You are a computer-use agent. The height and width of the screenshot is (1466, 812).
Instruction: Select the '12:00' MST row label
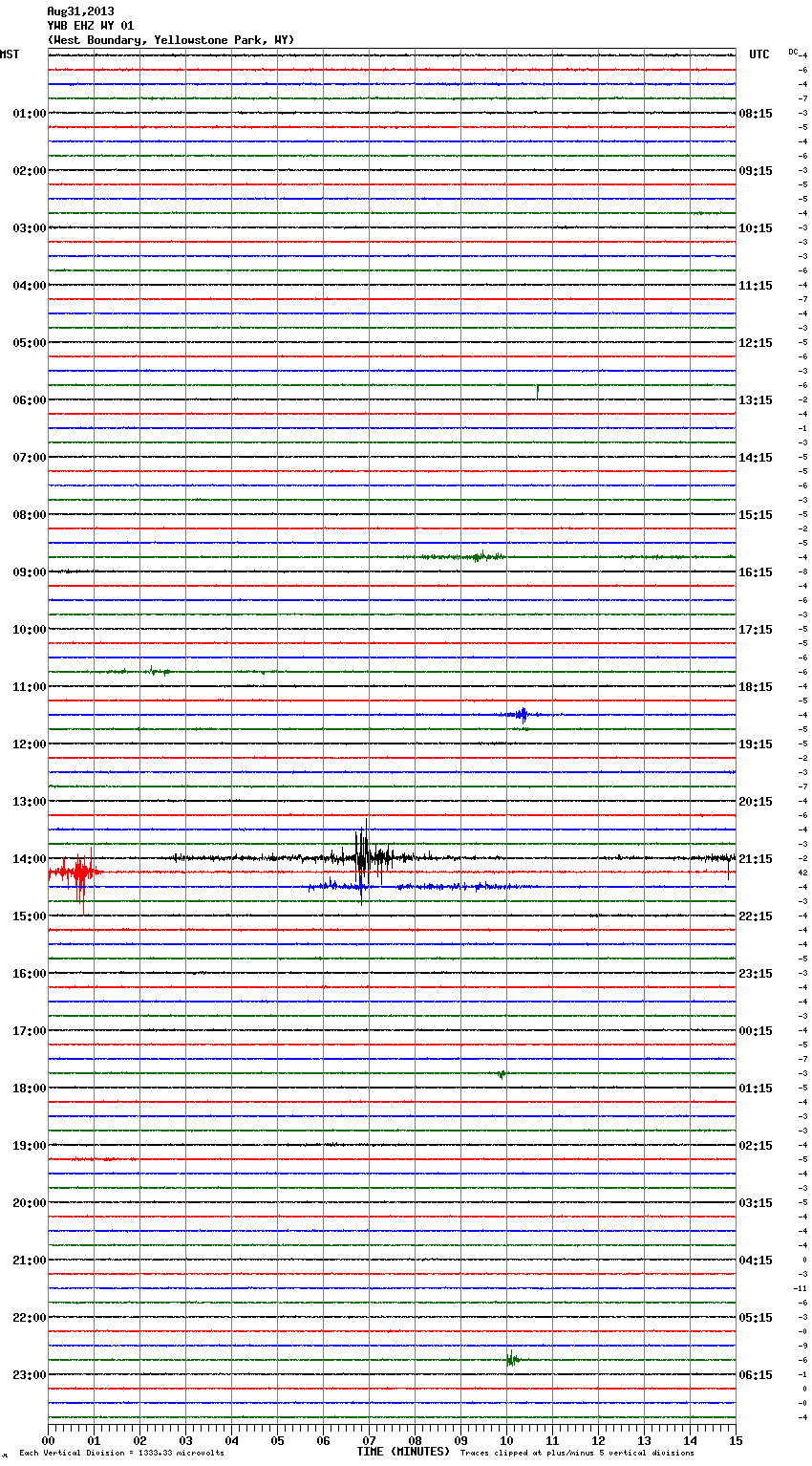tap(30, 744)
